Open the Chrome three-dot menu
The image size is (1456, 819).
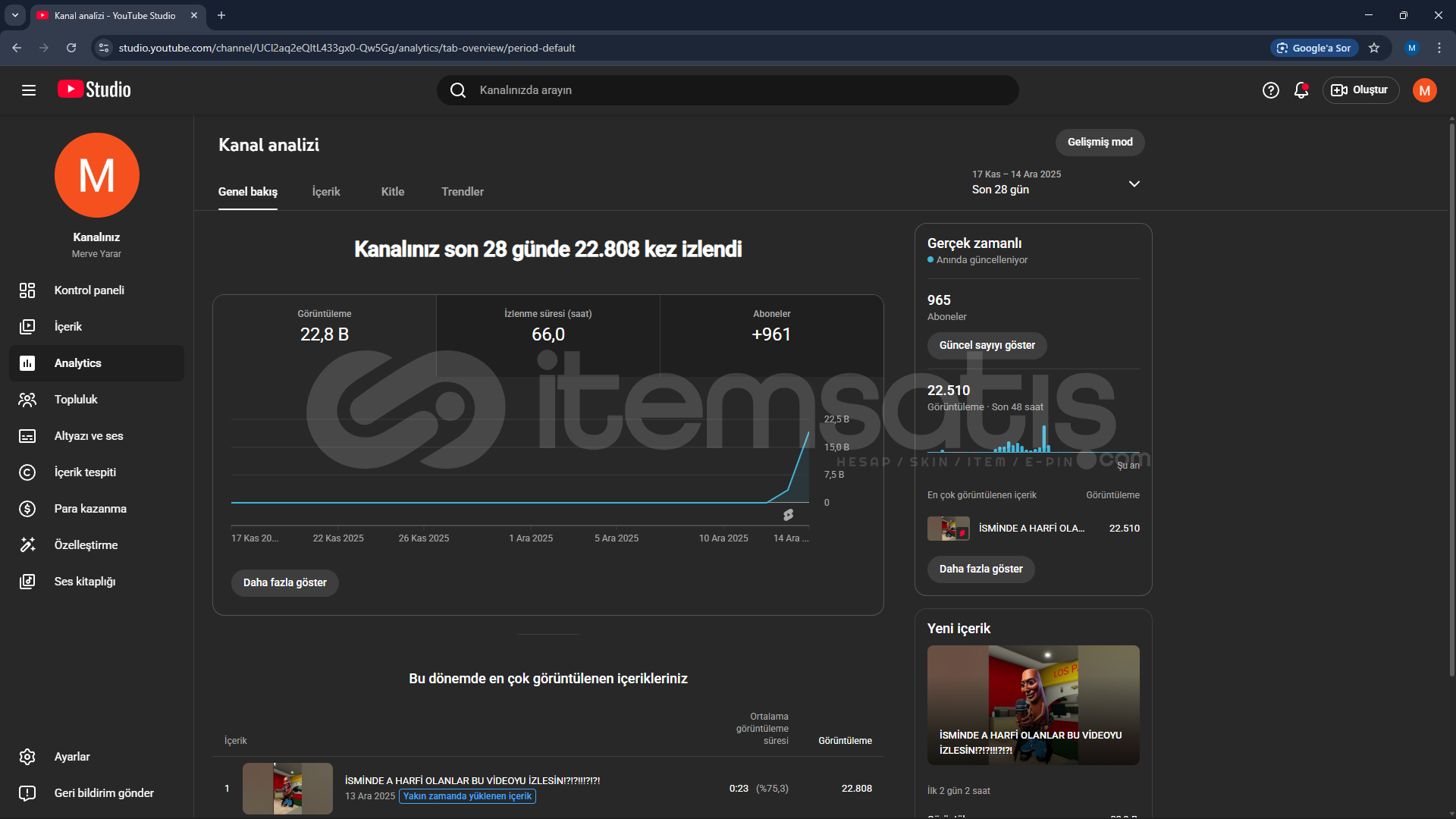[1439, 48]
